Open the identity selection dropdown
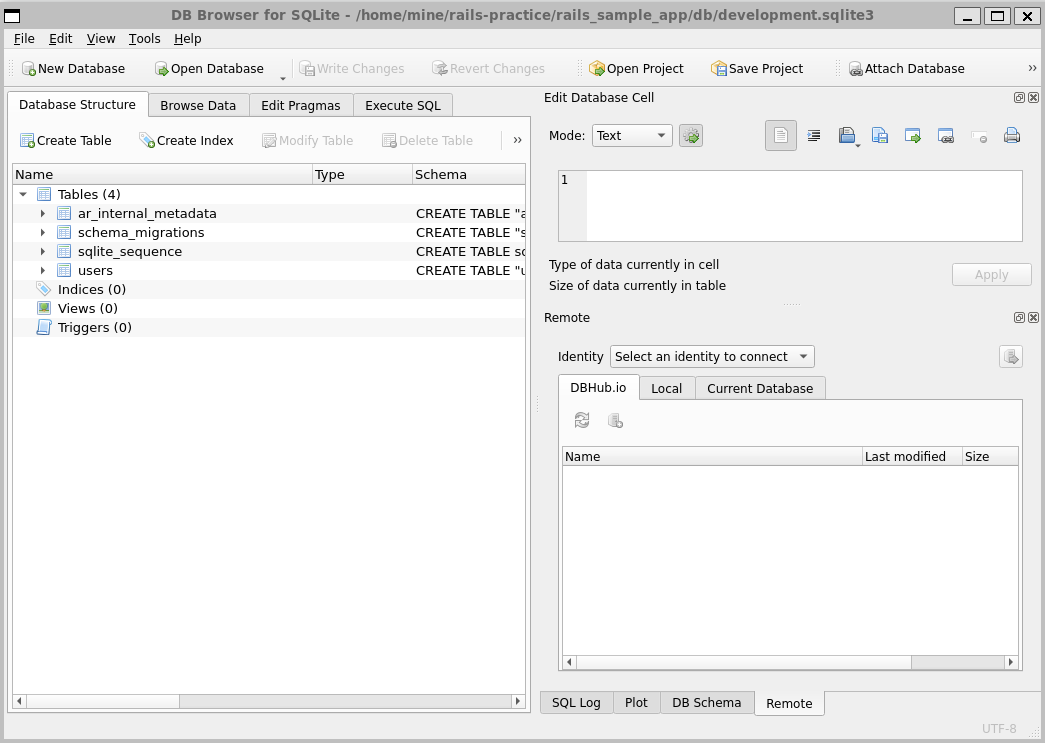Image resolution: width=1045 pixels, height=743 pixels. 711,356
